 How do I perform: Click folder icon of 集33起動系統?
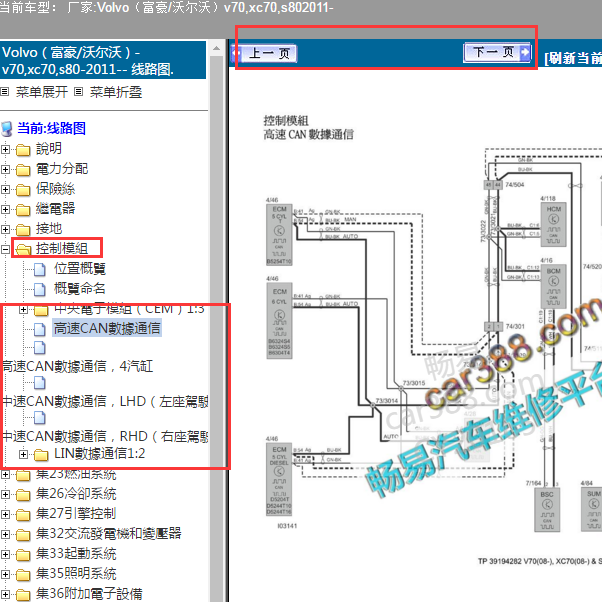pos(23,555)
